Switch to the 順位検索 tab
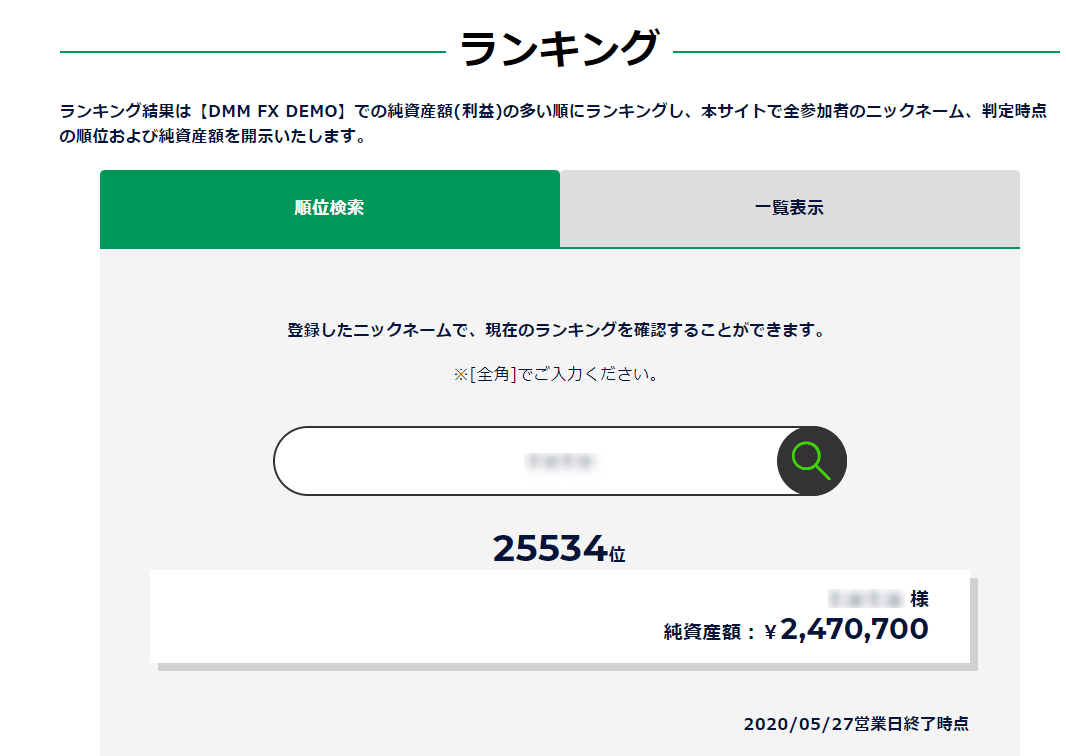Viewport: 1066px width, 756px height. click(x=330, y=208)
